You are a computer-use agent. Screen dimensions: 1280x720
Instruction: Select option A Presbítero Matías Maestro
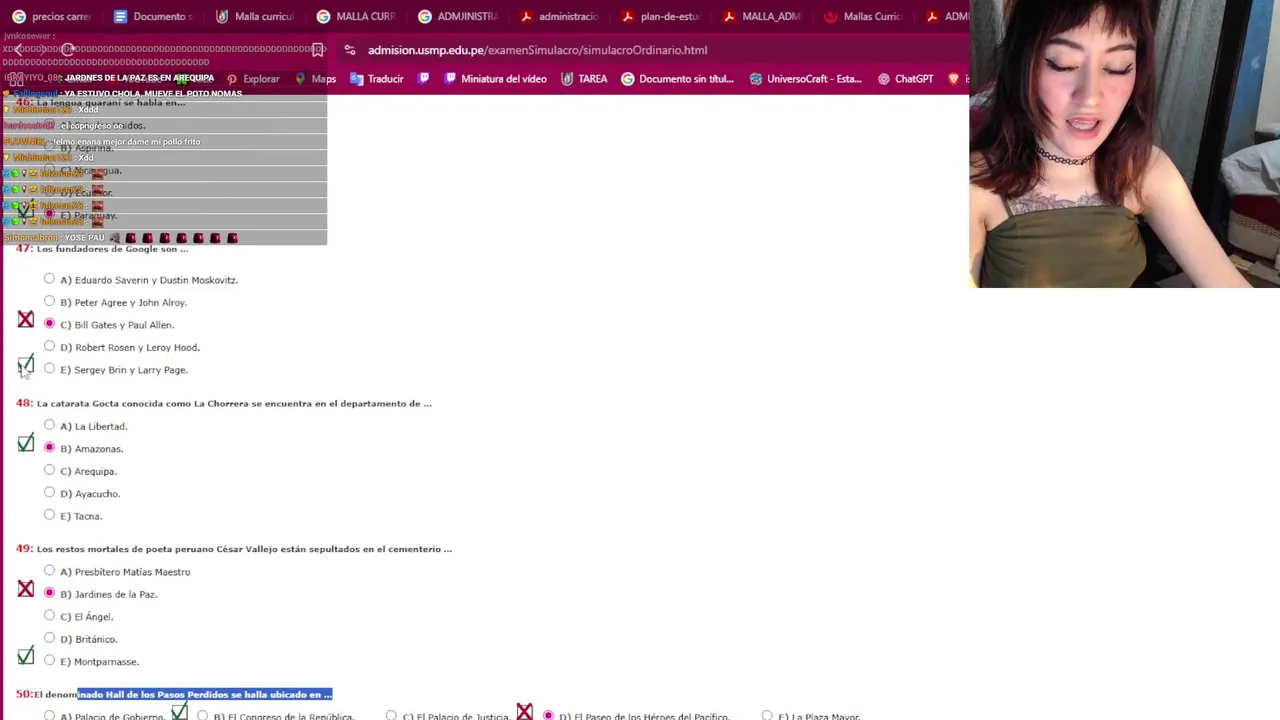pos(49,571)
